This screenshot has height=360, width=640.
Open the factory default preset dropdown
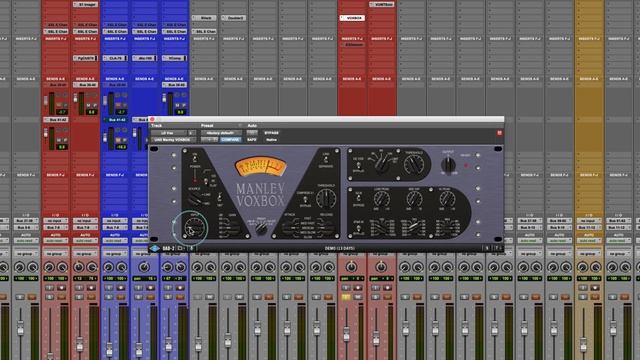point(220,133)
